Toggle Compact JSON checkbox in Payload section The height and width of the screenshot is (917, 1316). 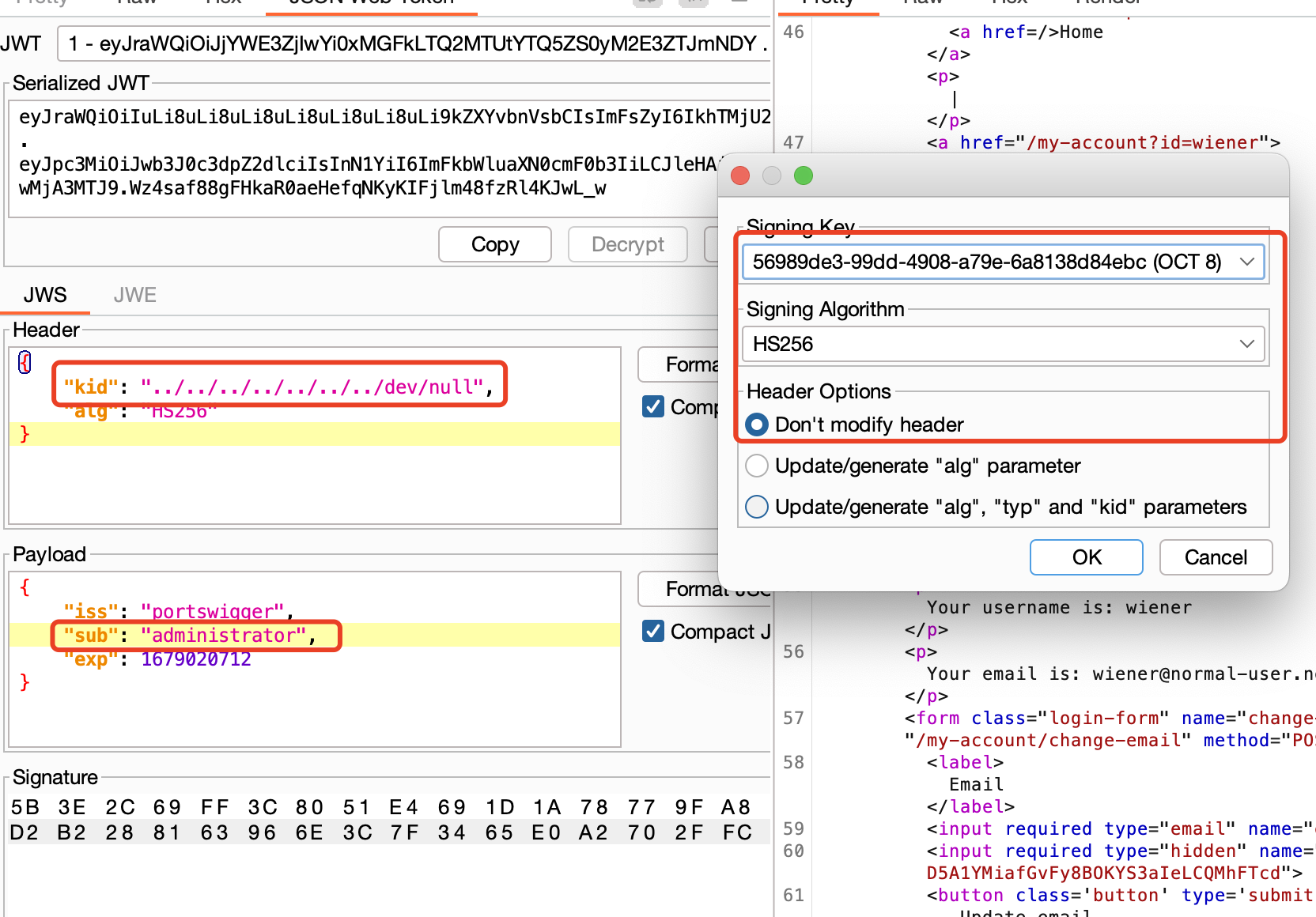(x=653, y=631)
